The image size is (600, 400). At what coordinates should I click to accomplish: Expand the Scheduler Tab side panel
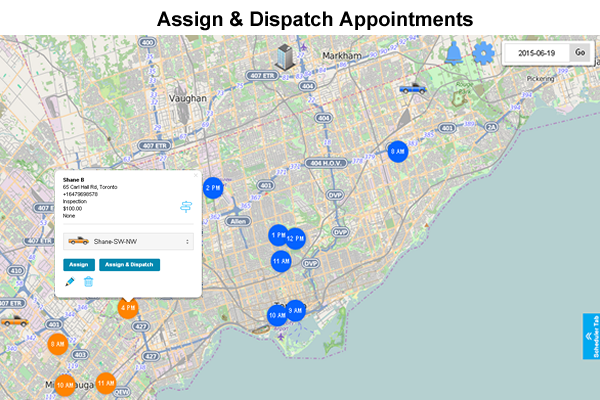(x=591, y=336)
